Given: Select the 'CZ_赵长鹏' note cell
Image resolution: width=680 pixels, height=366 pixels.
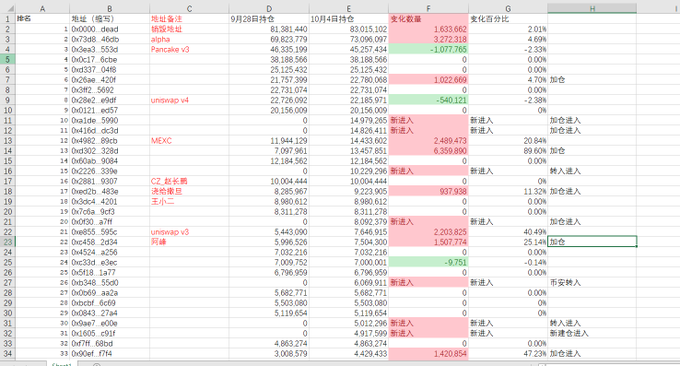Looking at the screenshot, I should pos(189,181).
